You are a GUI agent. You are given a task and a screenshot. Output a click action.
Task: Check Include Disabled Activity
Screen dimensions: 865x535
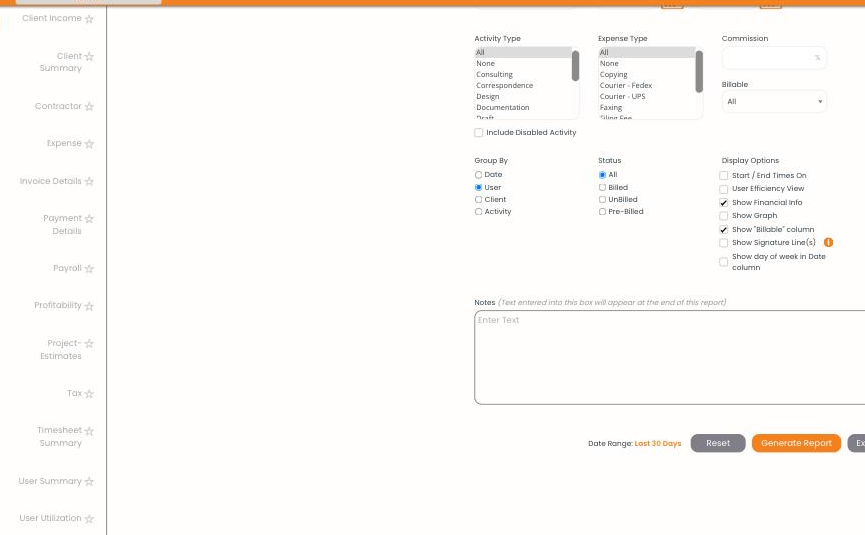[478, 132]
